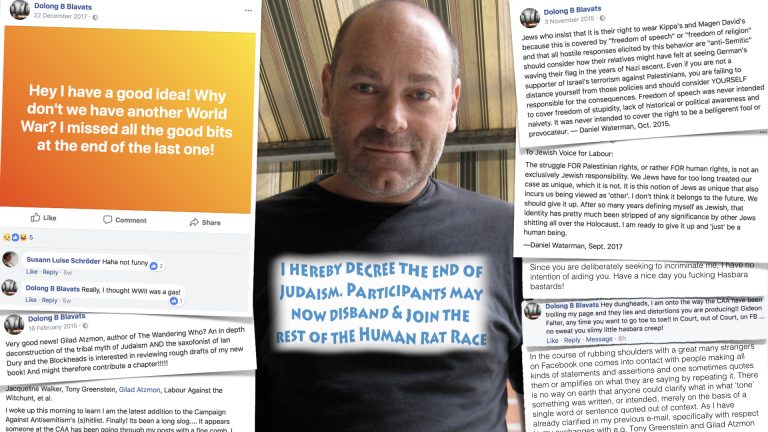Click Susann Luise Schröder's profile avatar
Screen dimensions: 768x432
(10, 259)
